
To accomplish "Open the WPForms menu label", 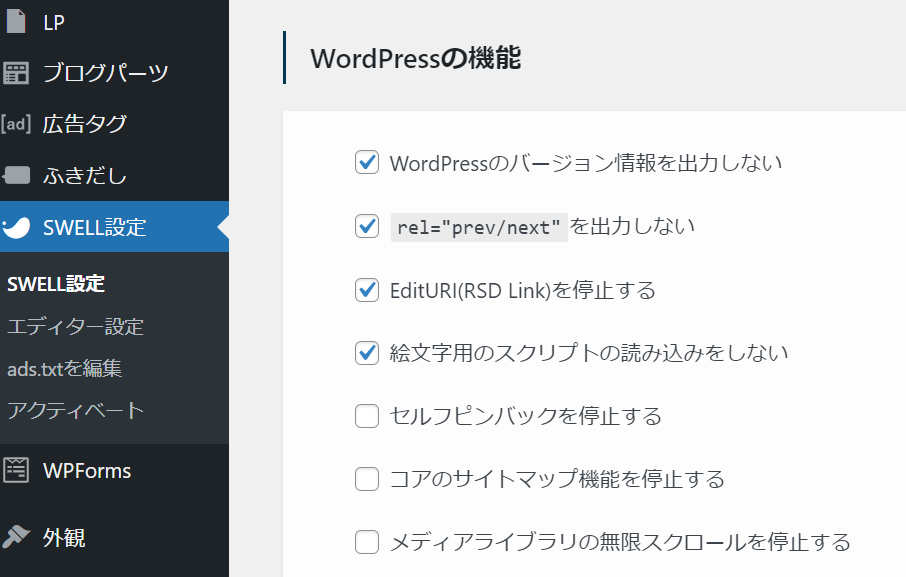I will point(87,471).
